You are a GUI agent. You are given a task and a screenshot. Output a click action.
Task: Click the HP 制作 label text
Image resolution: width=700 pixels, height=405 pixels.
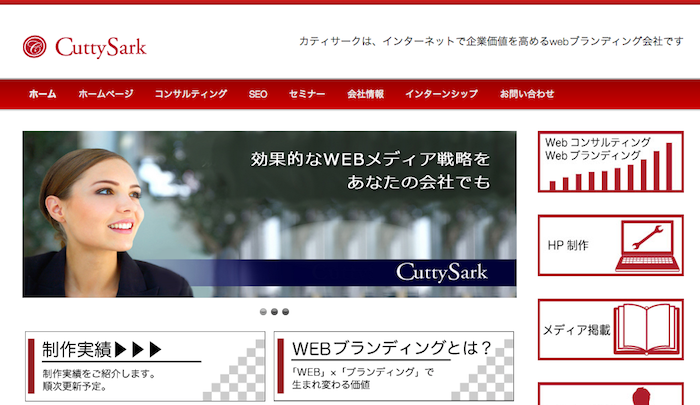[x=568, y=245]
